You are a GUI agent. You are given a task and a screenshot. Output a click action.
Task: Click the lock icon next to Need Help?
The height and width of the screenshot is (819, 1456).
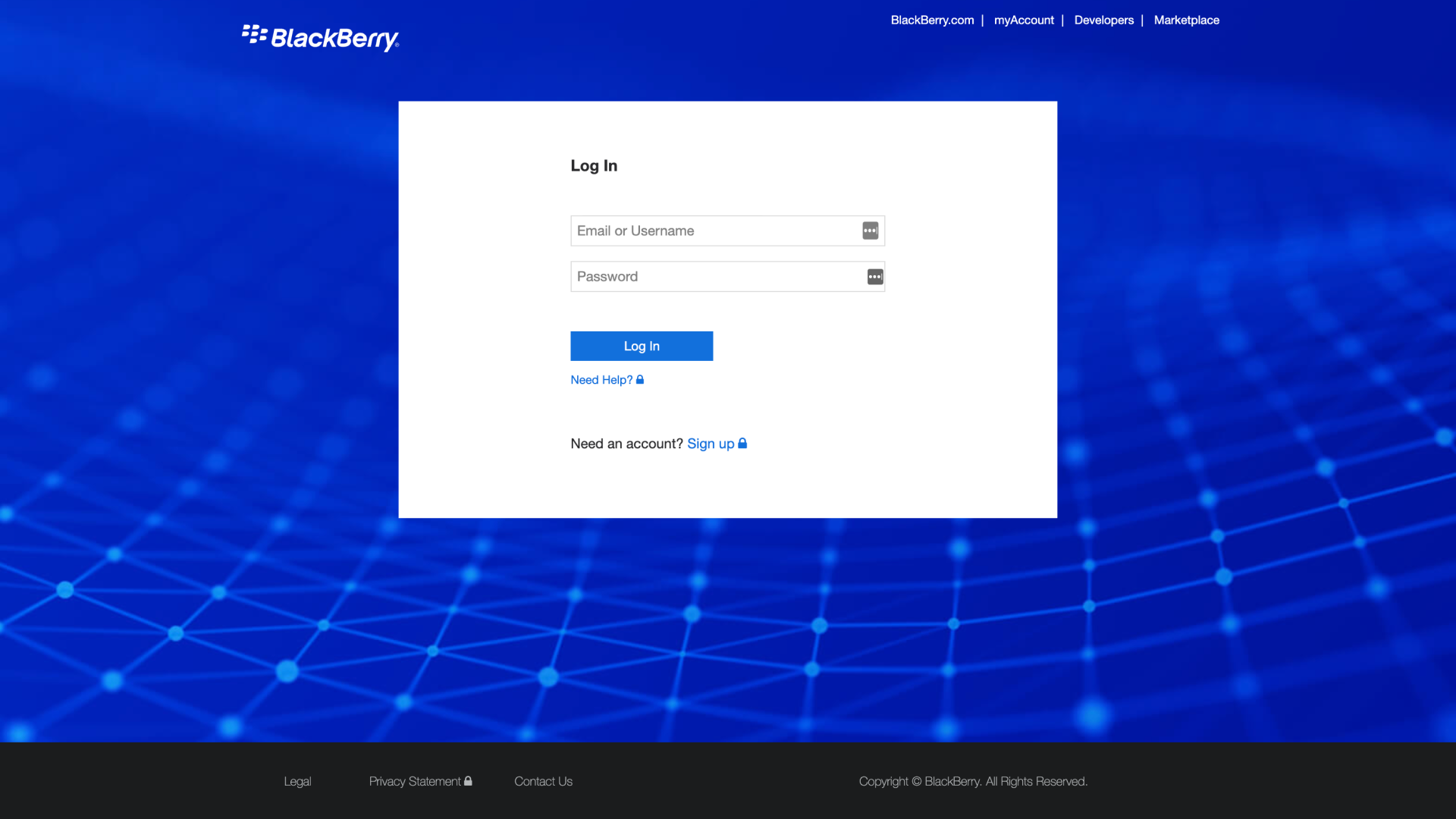pyautogui.click(x=639, y=380)
